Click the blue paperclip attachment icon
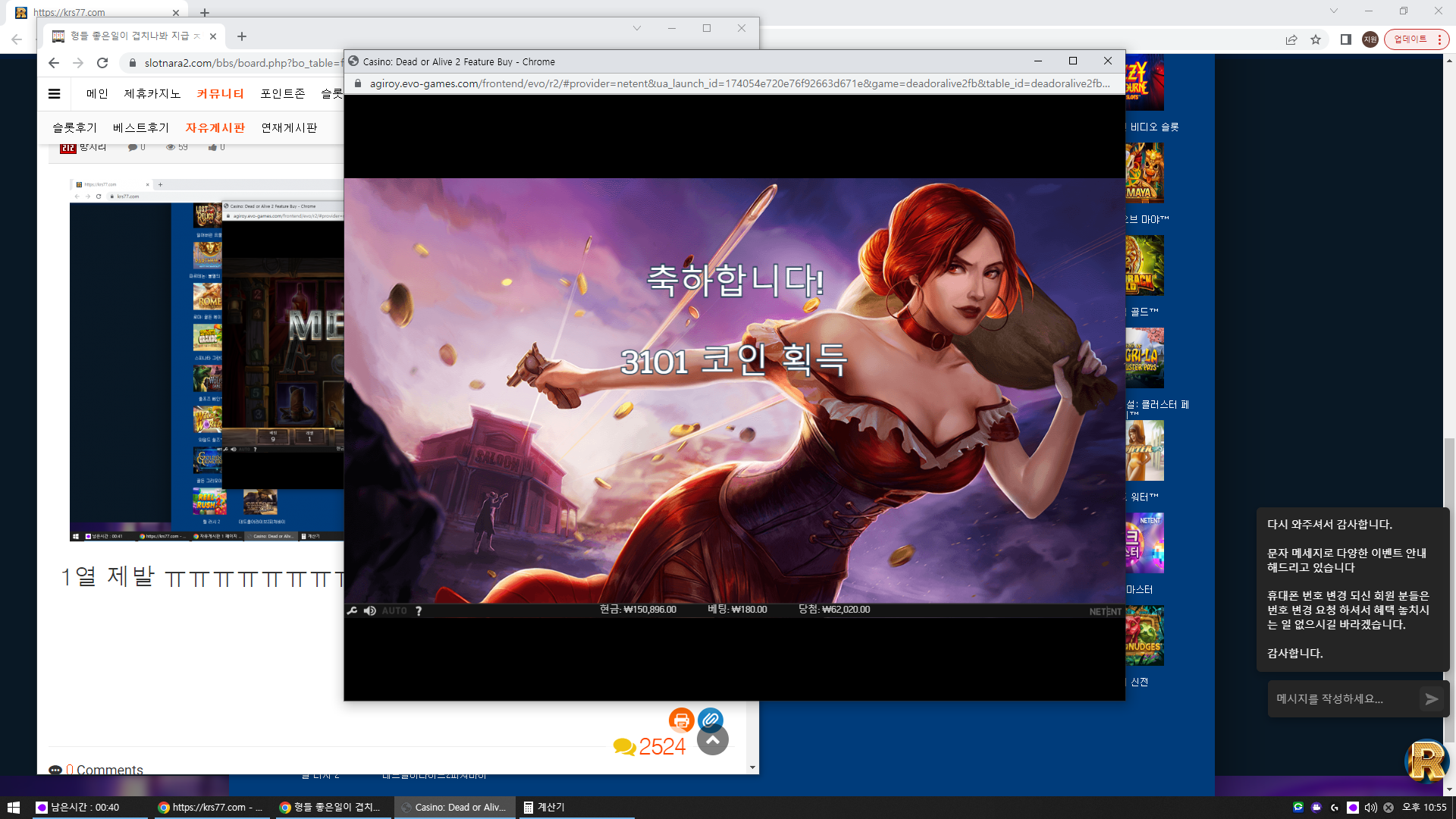This screenshot has height=819, width=1456. point(711,720)
